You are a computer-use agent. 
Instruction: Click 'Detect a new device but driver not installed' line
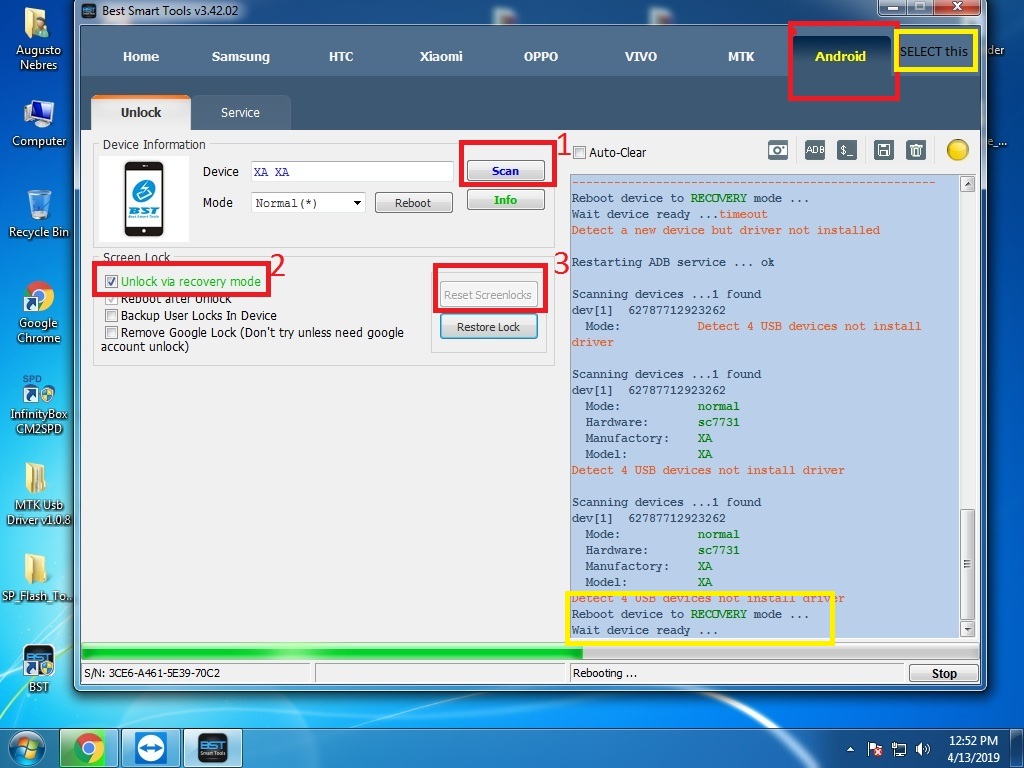[x=726, y=230]
